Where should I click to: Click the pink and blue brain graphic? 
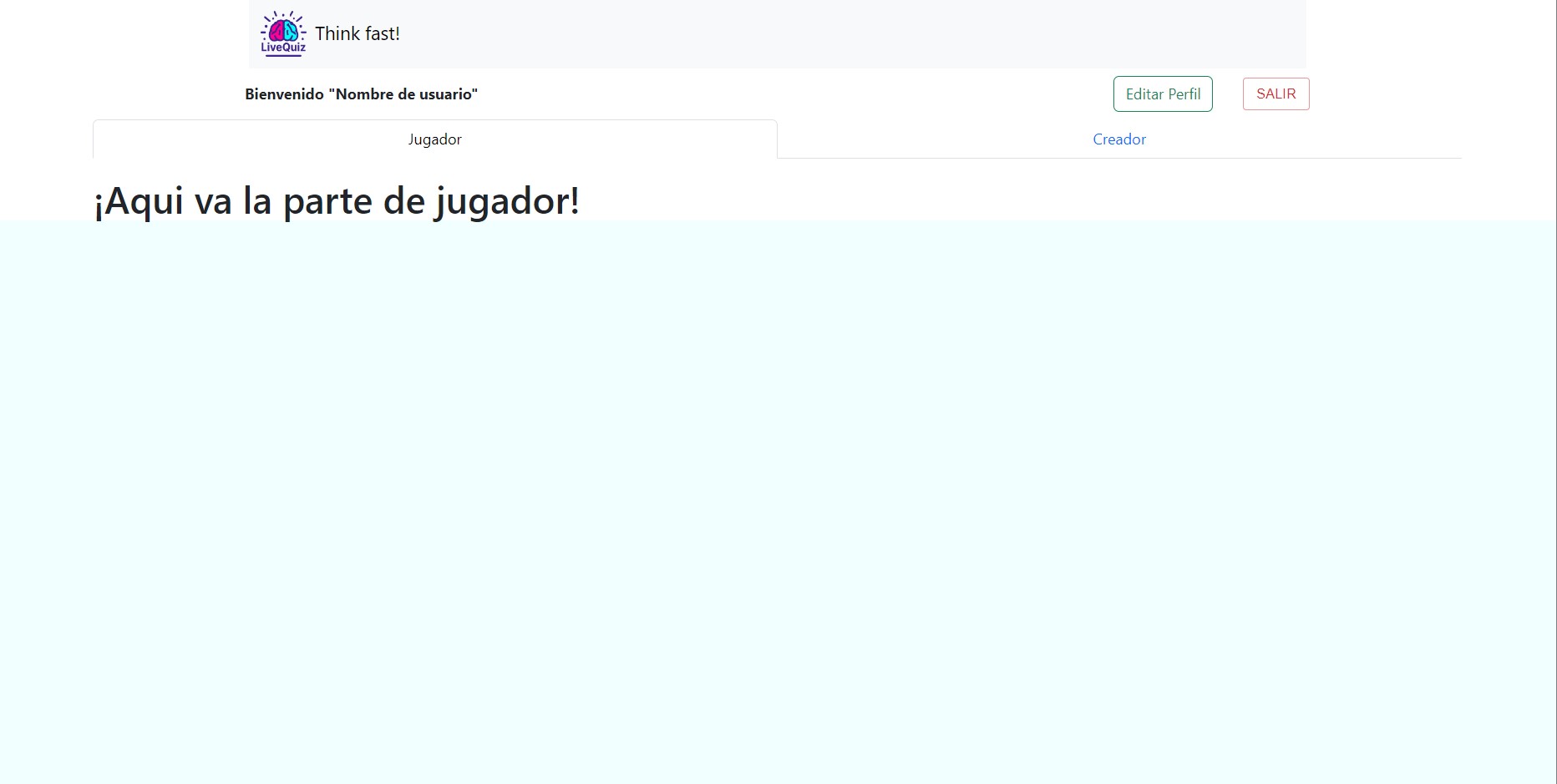click(x=283, y=31)
